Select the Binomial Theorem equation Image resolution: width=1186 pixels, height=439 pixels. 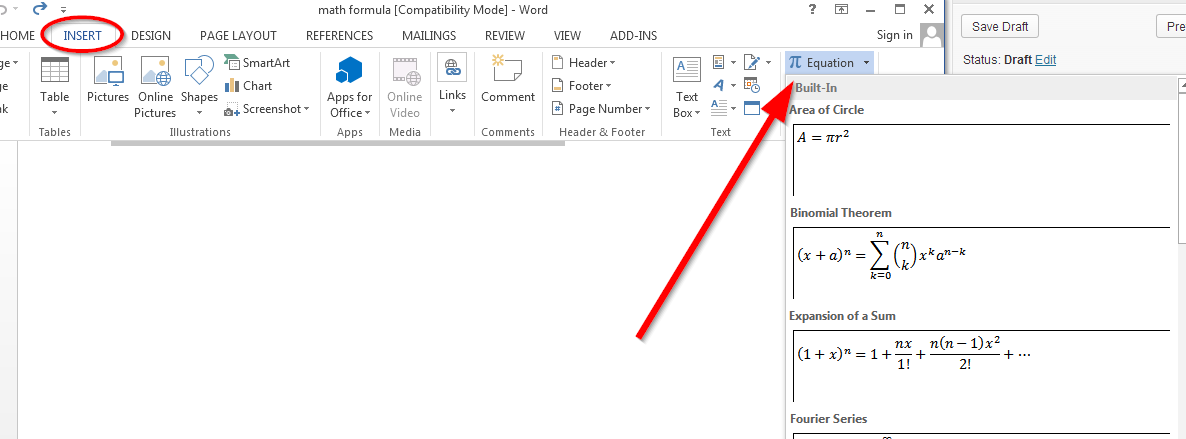tap(981, 263)
